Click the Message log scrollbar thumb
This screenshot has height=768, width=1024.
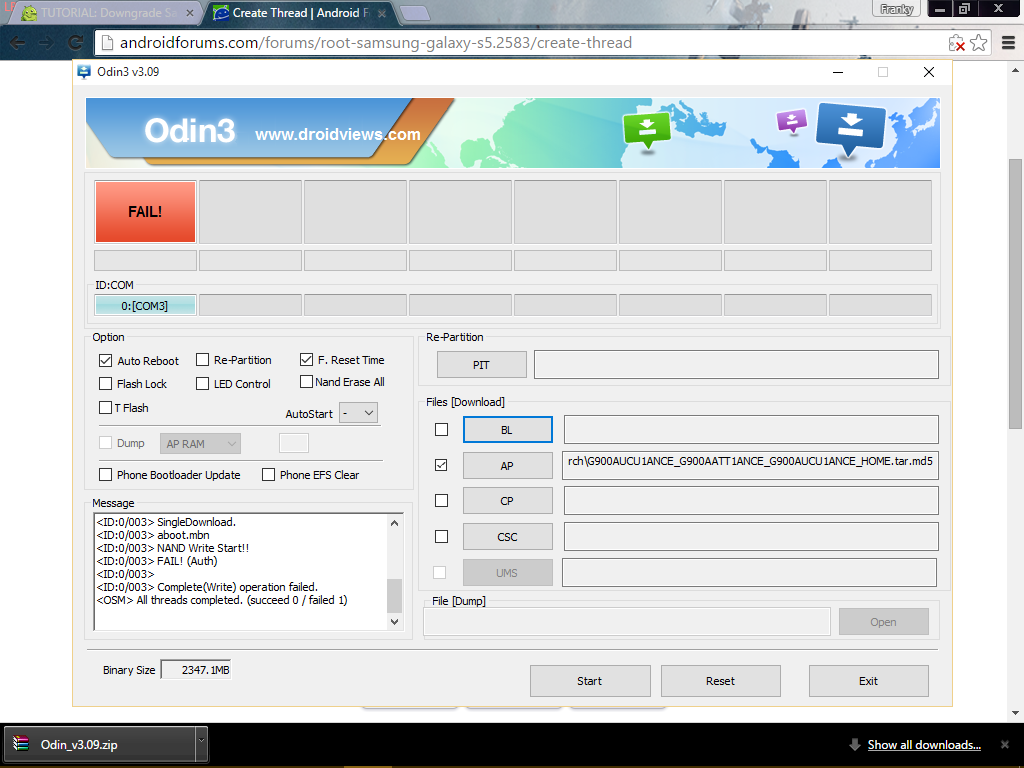(x=394, y=595)
